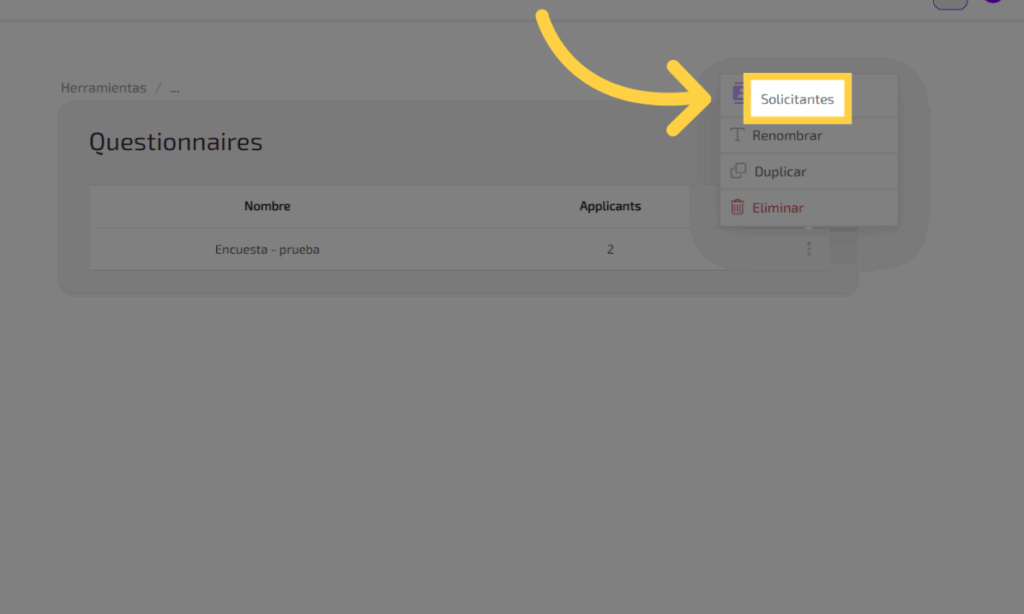Click the Solicitantes icon in the context menu
Viewport: 1024px width, 614px height.
pyautogui.click(x=739, y=94)
